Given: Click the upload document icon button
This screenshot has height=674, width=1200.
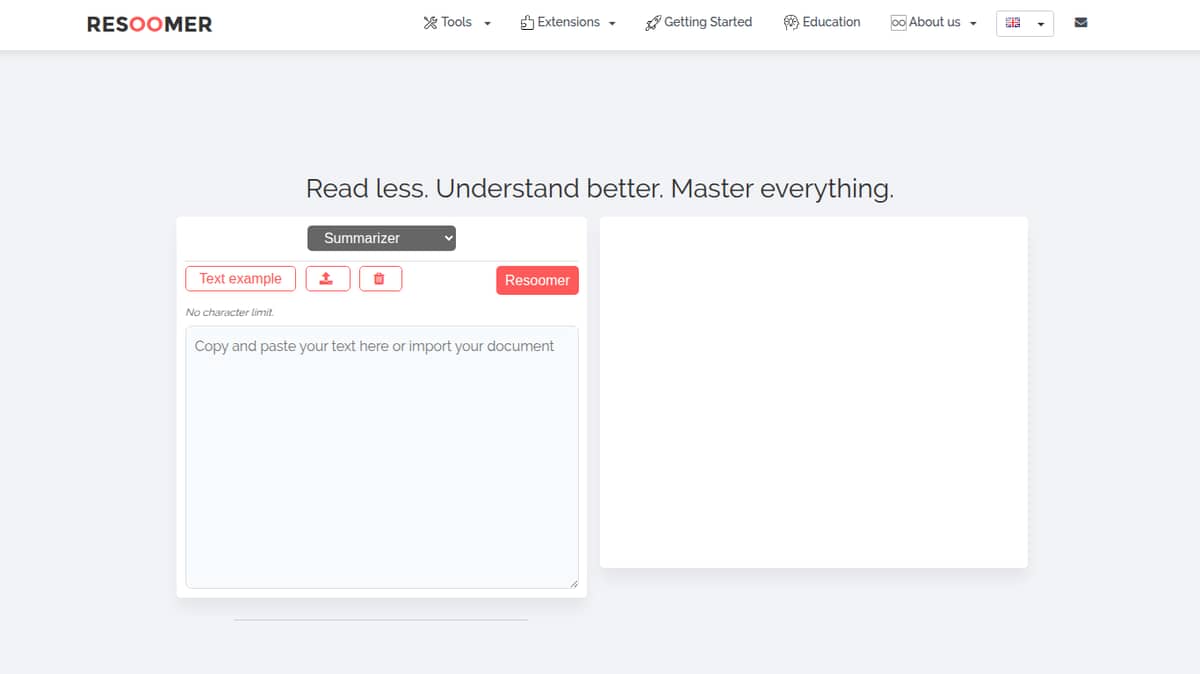Looking at the screenshot, I should (x=327, y=279).
